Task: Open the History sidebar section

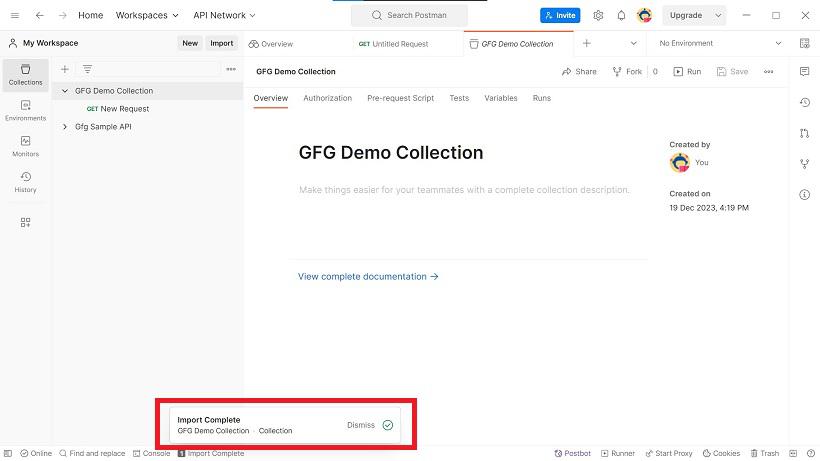Action: pos(25,182)
